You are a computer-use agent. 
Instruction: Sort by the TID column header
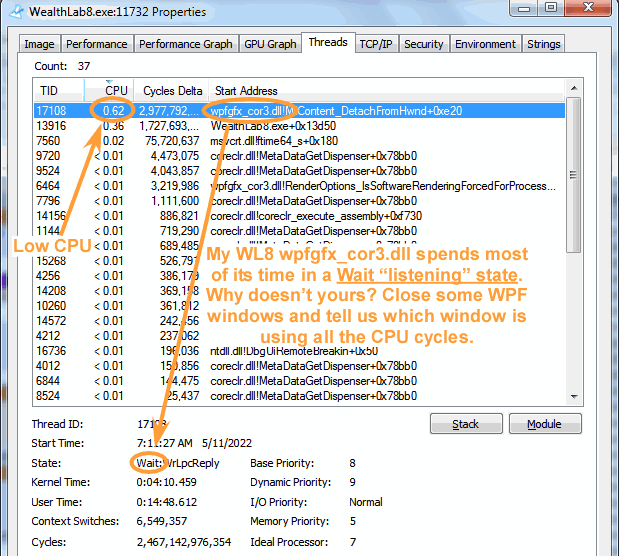click(58, 90)
